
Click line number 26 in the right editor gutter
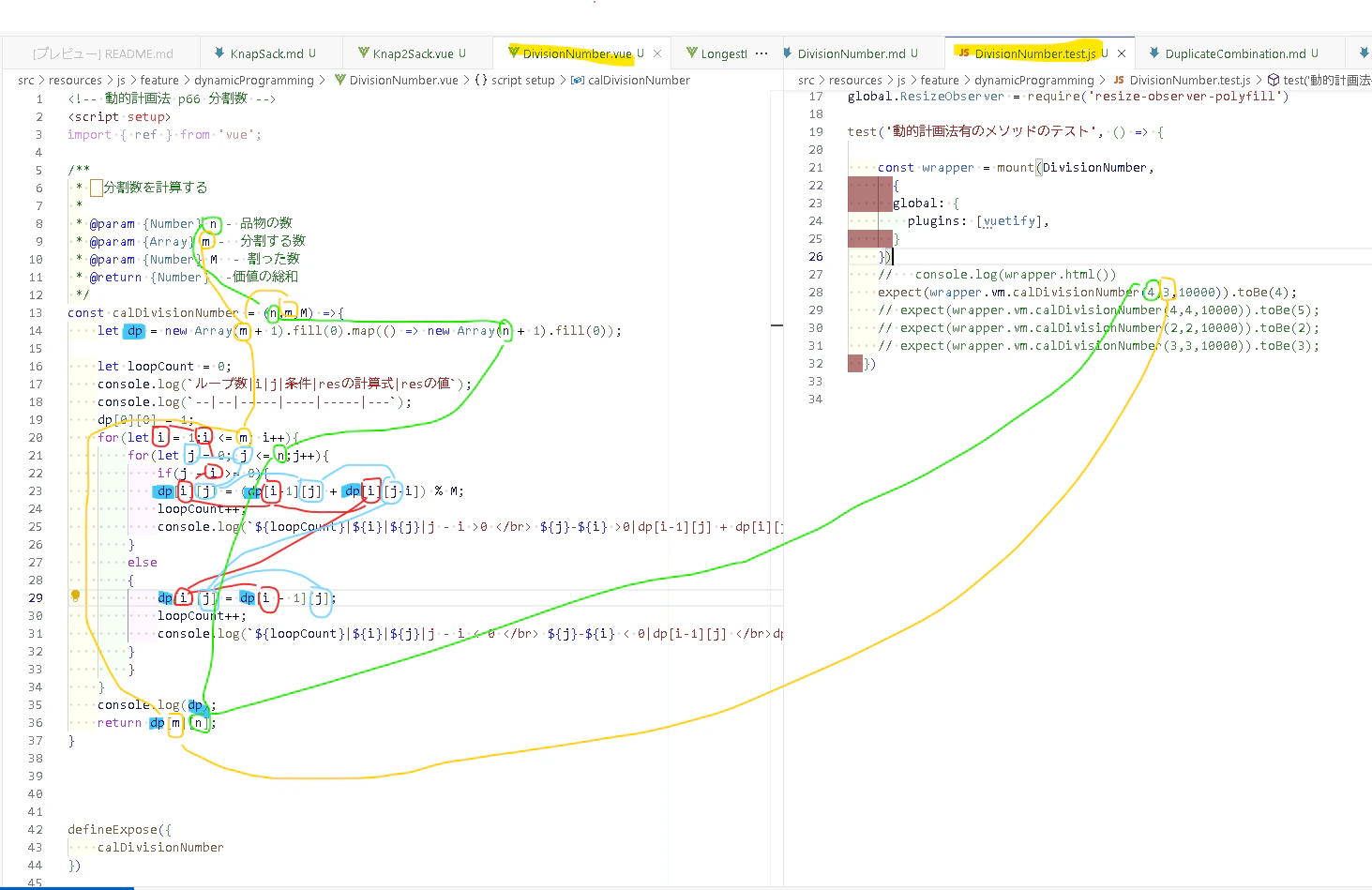(816, 257)
